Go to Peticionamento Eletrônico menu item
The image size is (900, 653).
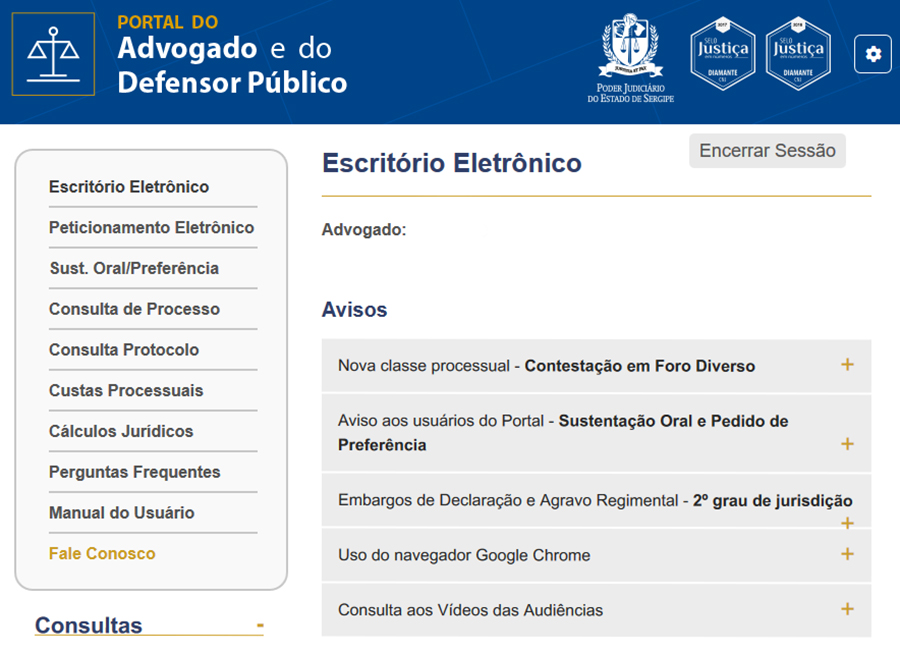pyautogui.click(x=151, y=228)
